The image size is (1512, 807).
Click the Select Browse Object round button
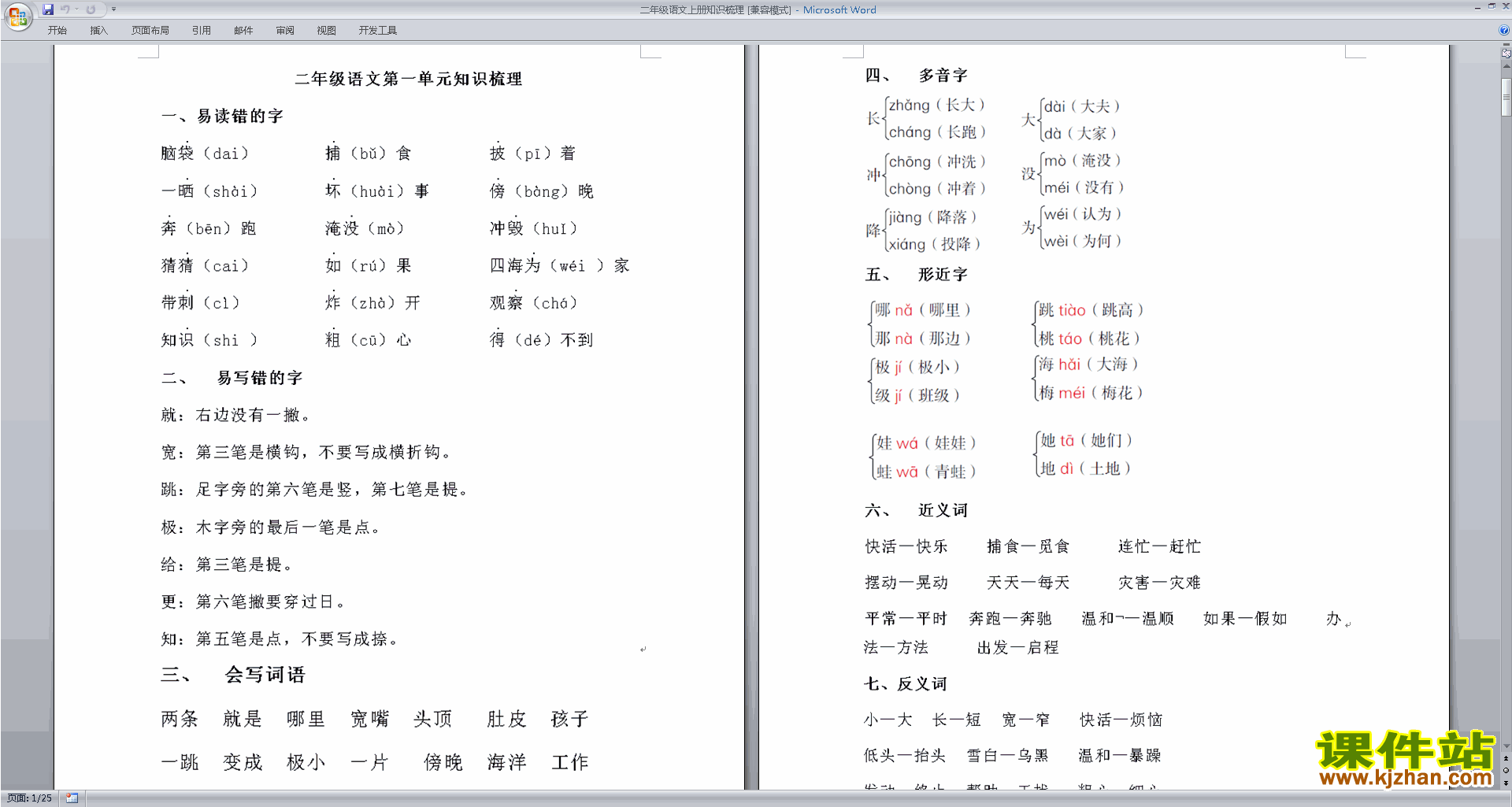[1506, 770]
